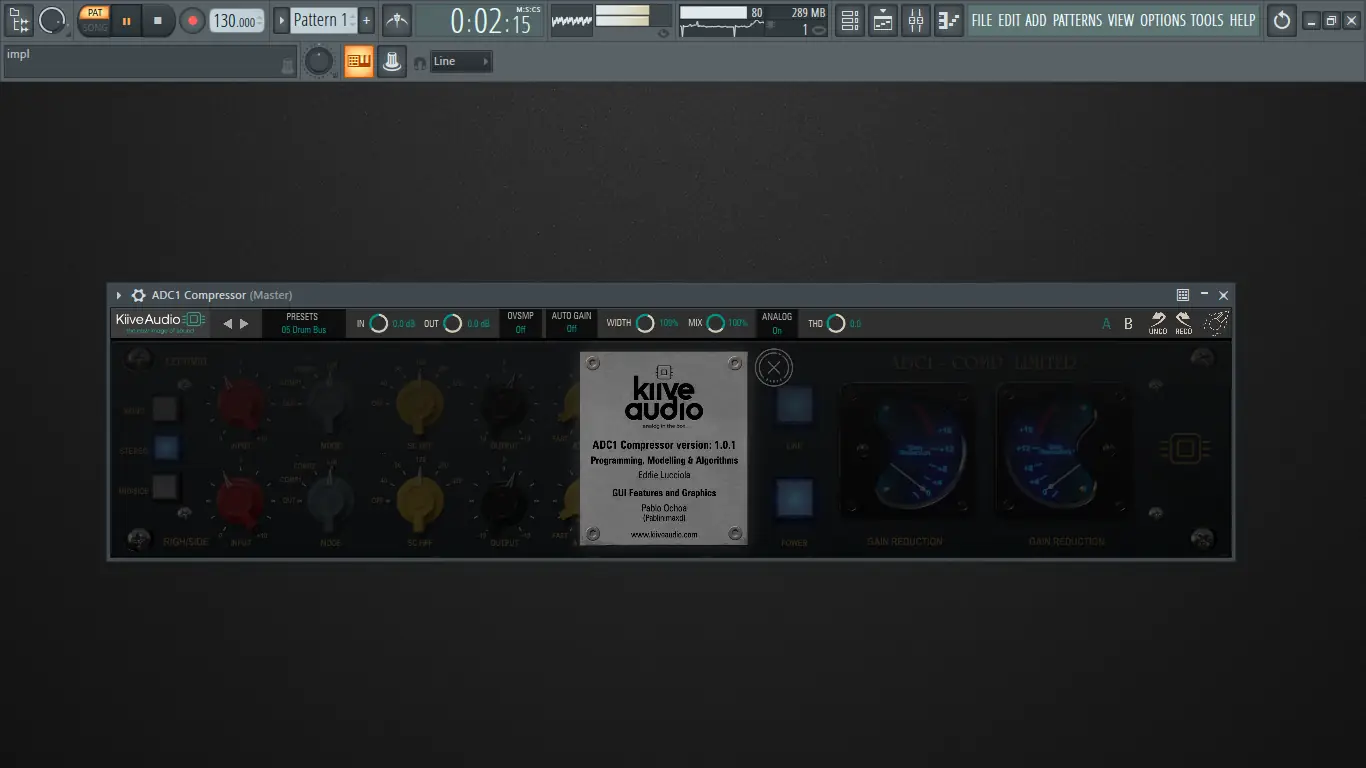Click the "ADC1 Compressor version: 1.0.1" text
The width and height of the screenshot is (1366, 768).
coord(664,444)
